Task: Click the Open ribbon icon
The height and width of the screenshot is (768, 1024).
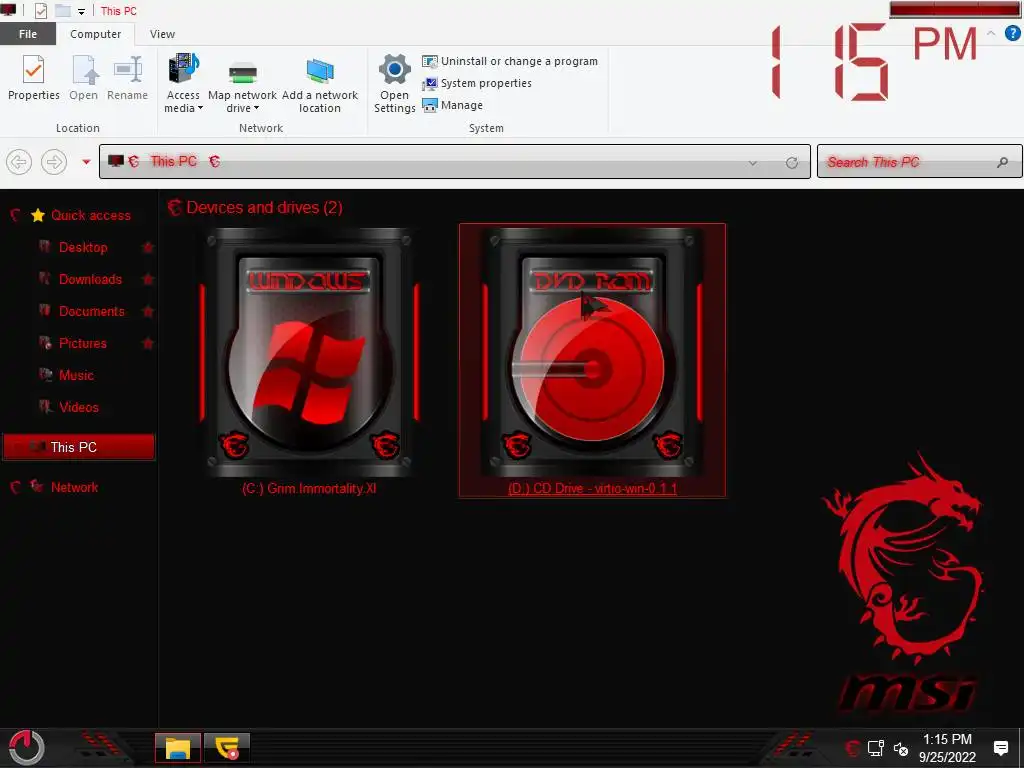Action: (x=84, y=78)
